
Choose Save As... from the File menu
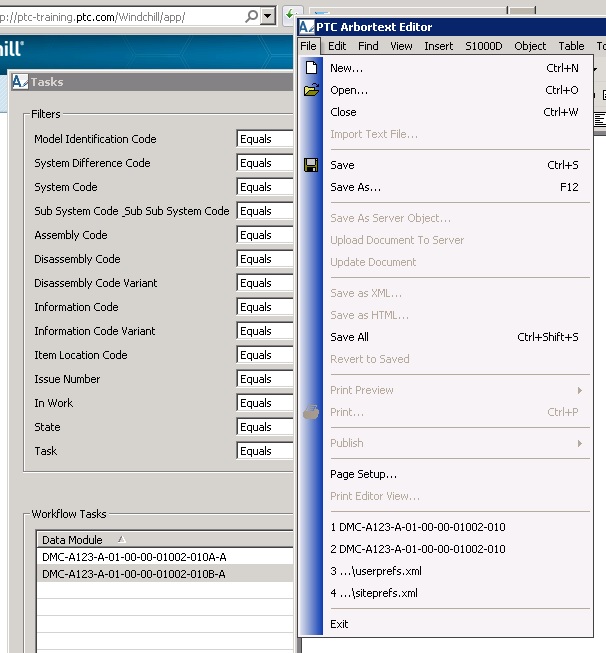coord(355,187)
